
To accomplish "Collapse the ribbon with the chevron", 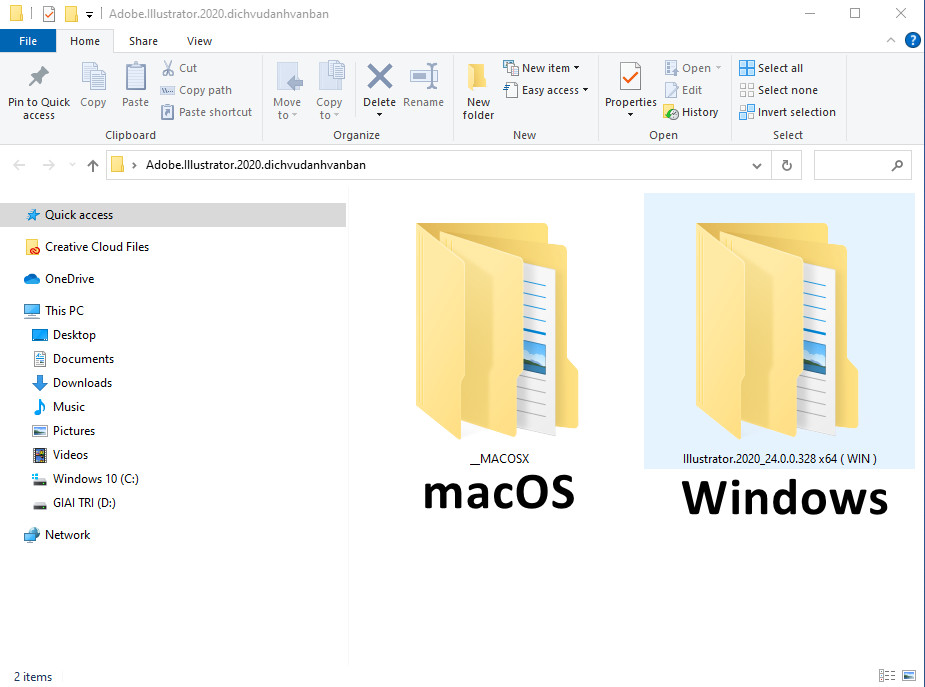I will pyautogui.click(x=891, y=41).
